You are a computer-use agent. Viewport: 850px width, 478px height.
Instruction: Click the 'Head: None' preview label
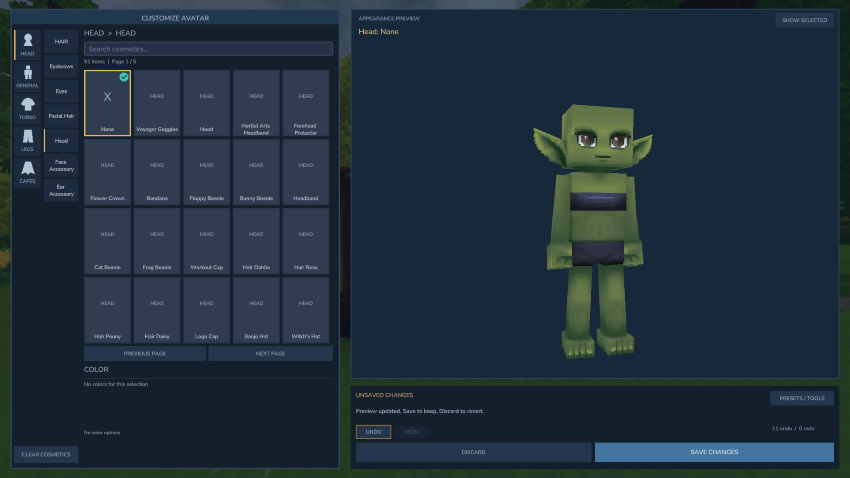click(x=378, y=32)
